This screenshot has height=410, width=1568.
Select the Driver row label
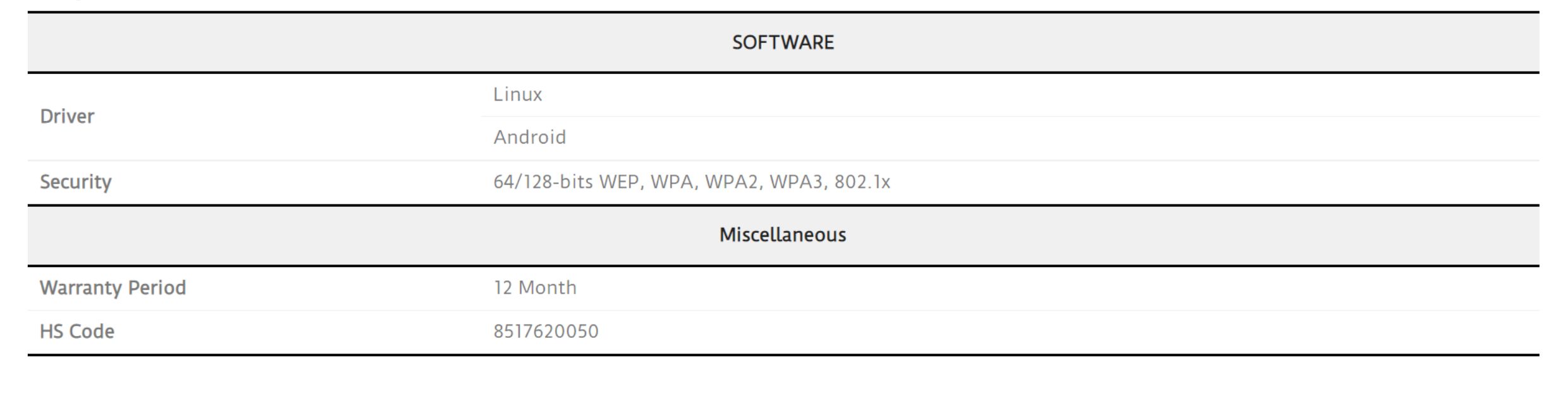coord(67,116)
